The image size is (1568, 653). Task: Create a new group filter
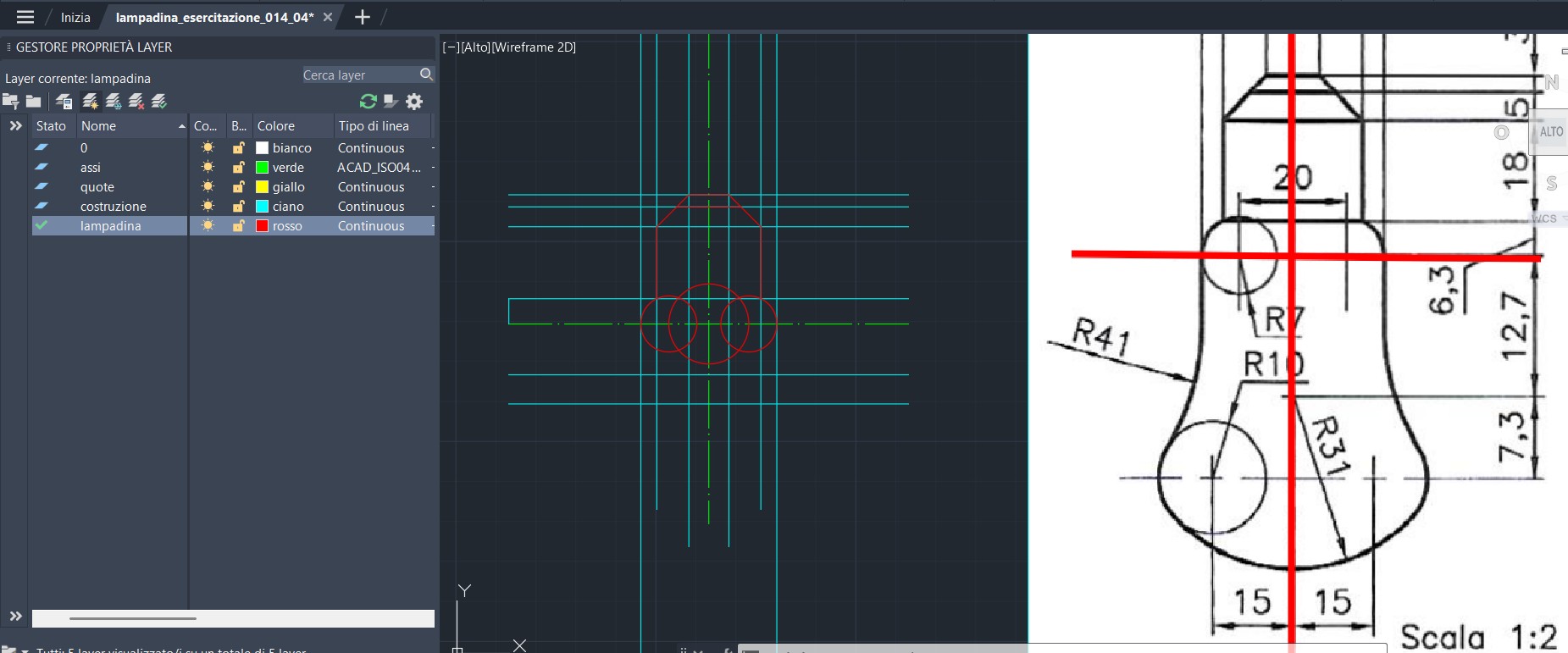pos(33,102)
